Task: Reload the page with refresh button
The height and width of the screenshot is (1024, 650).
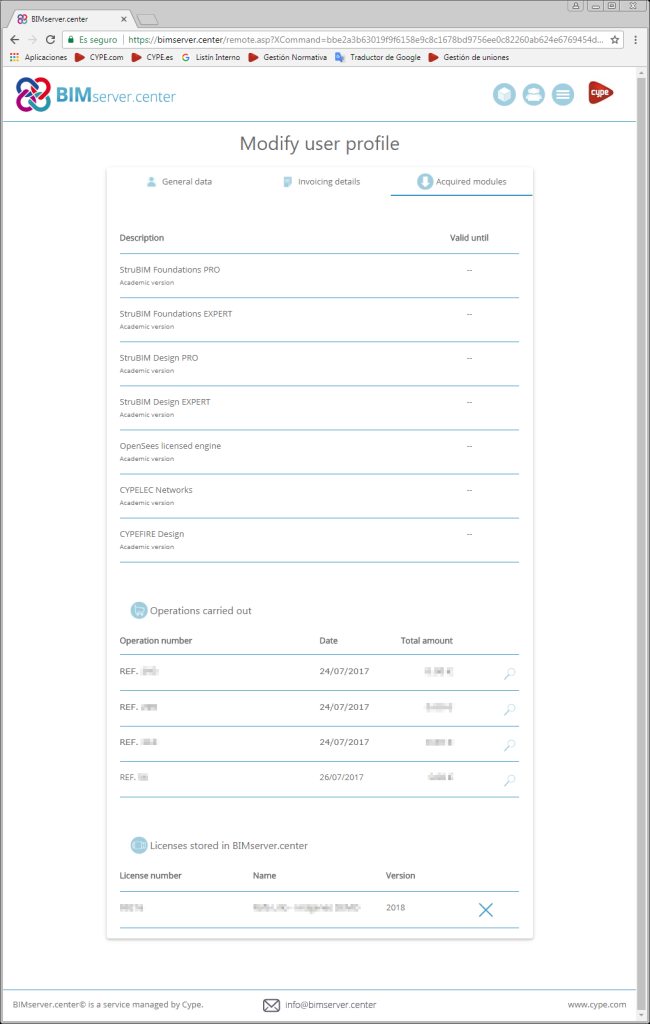Action: click(x=50, y=40)
